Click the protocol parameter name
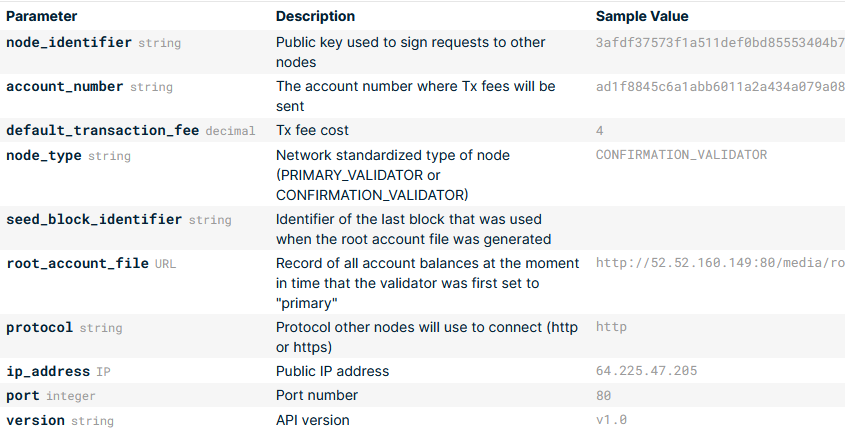The height and width of the screenshot is (431, 845). coord(40,328)
